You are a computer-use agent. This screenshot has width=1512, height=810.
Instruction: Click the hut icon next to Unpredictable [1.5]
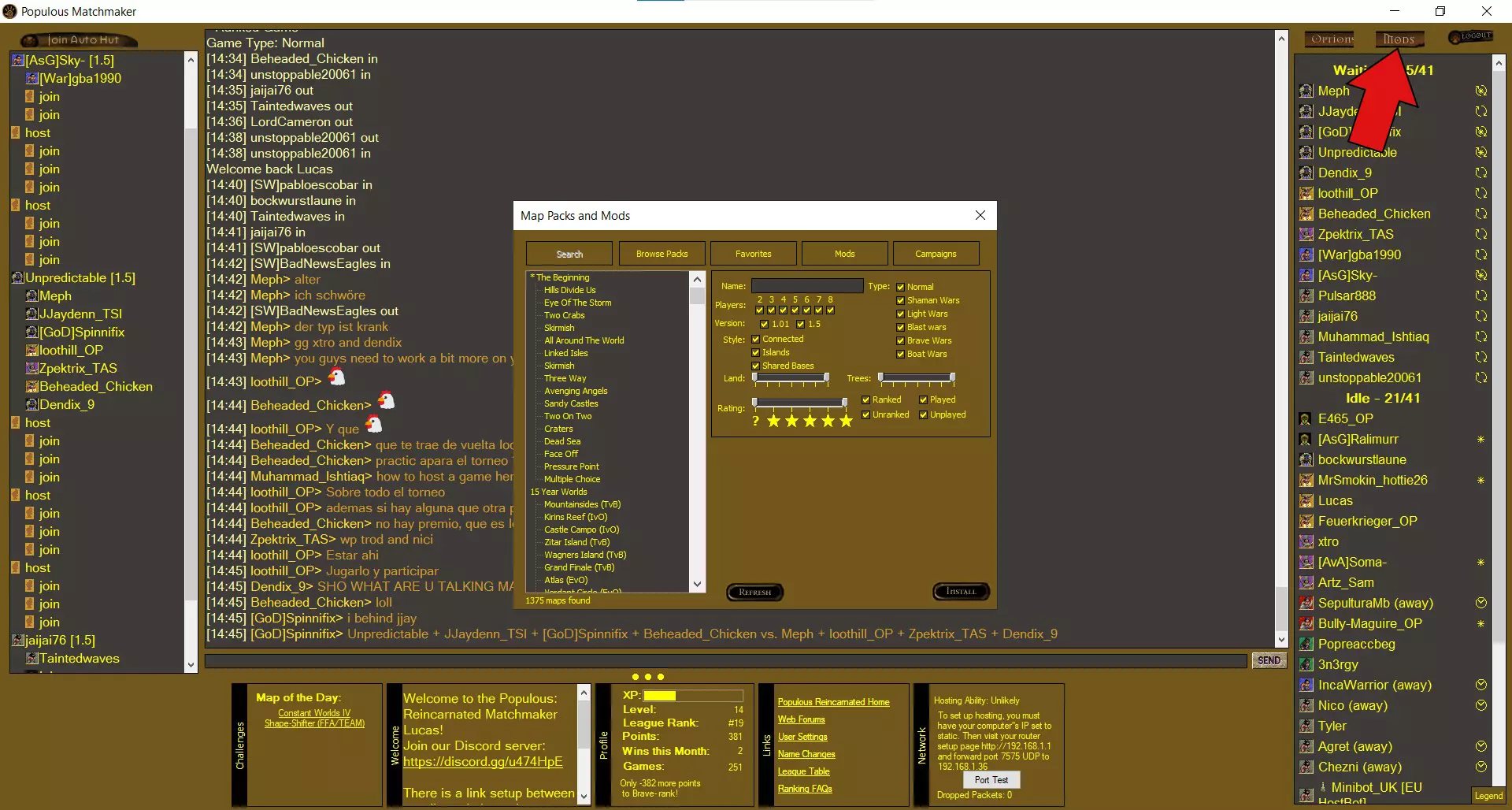[18, 278]
